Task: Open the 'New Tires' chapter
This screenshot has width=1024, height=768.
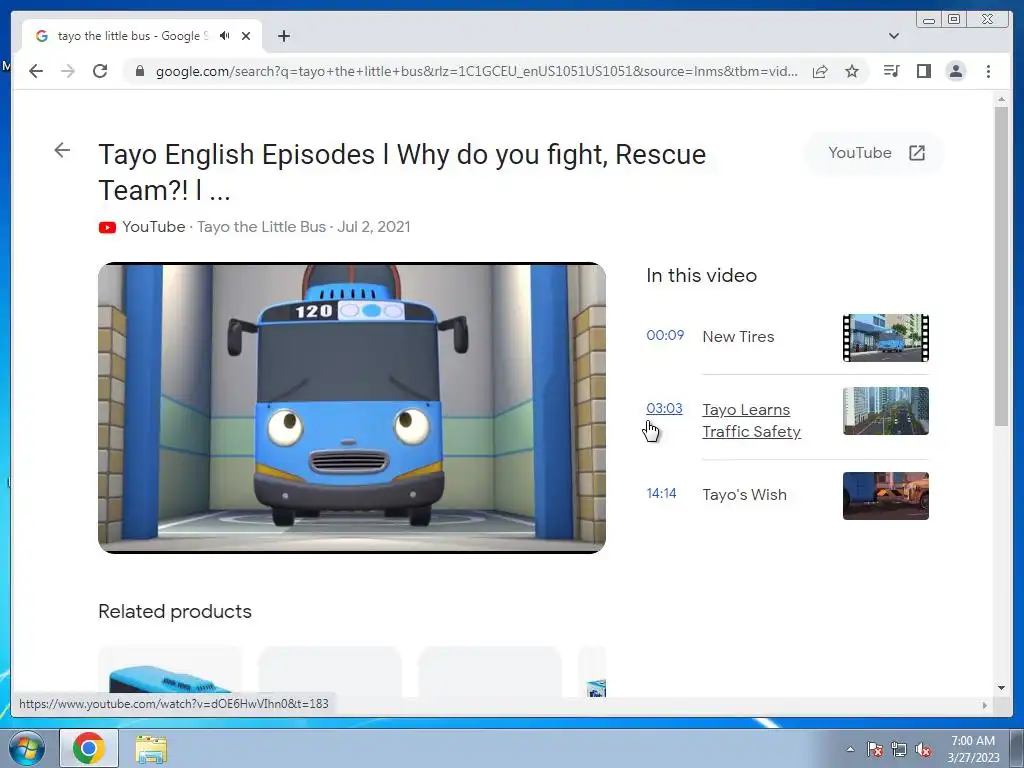Action: 738,336
